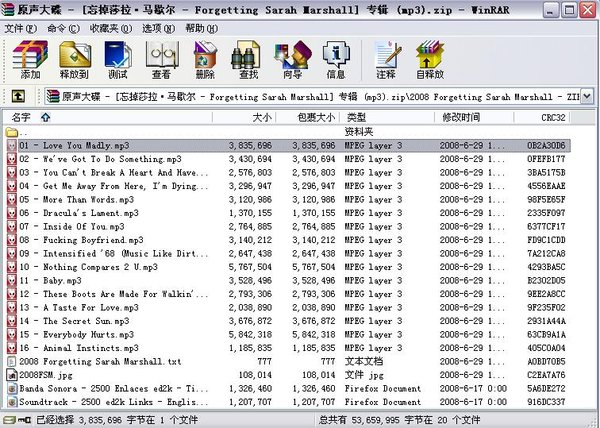Click image icon of 2008FSM.jpg
600x428 pixels.
click(x=12, y=375)
